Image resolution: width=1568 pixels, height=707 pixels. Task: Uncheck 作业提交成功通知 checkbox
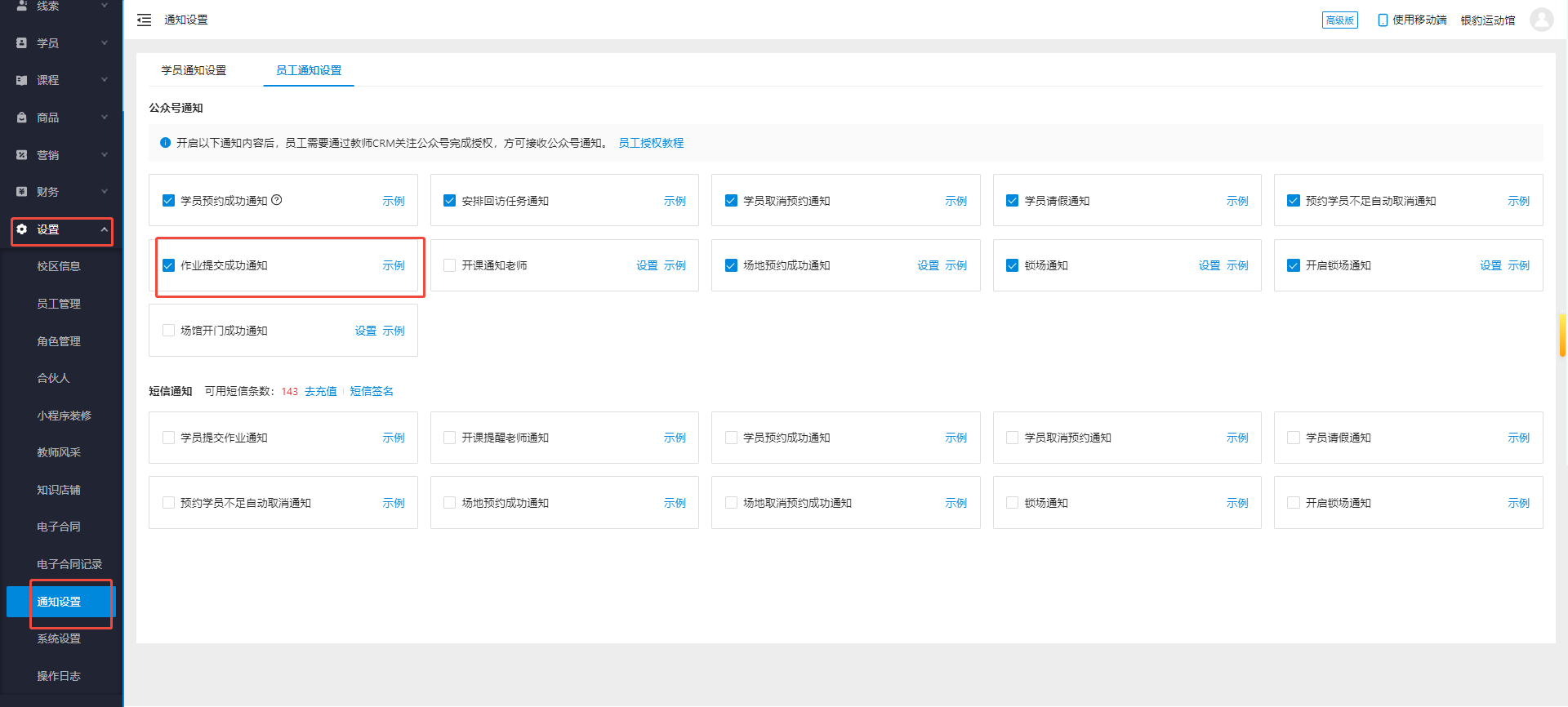pyautogui.click(x=168, y=265)
